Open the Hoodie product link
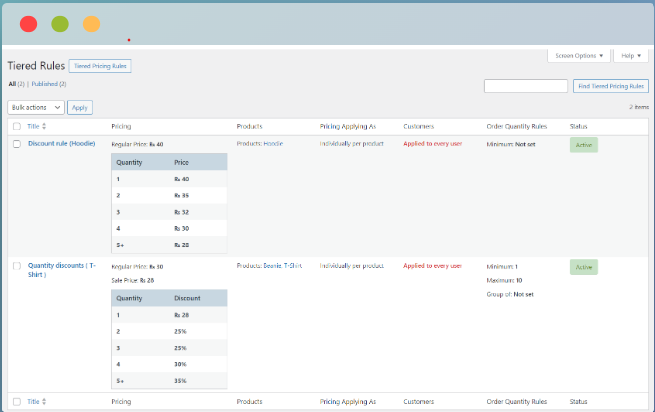The image size is (655, 412). [273, 143]
